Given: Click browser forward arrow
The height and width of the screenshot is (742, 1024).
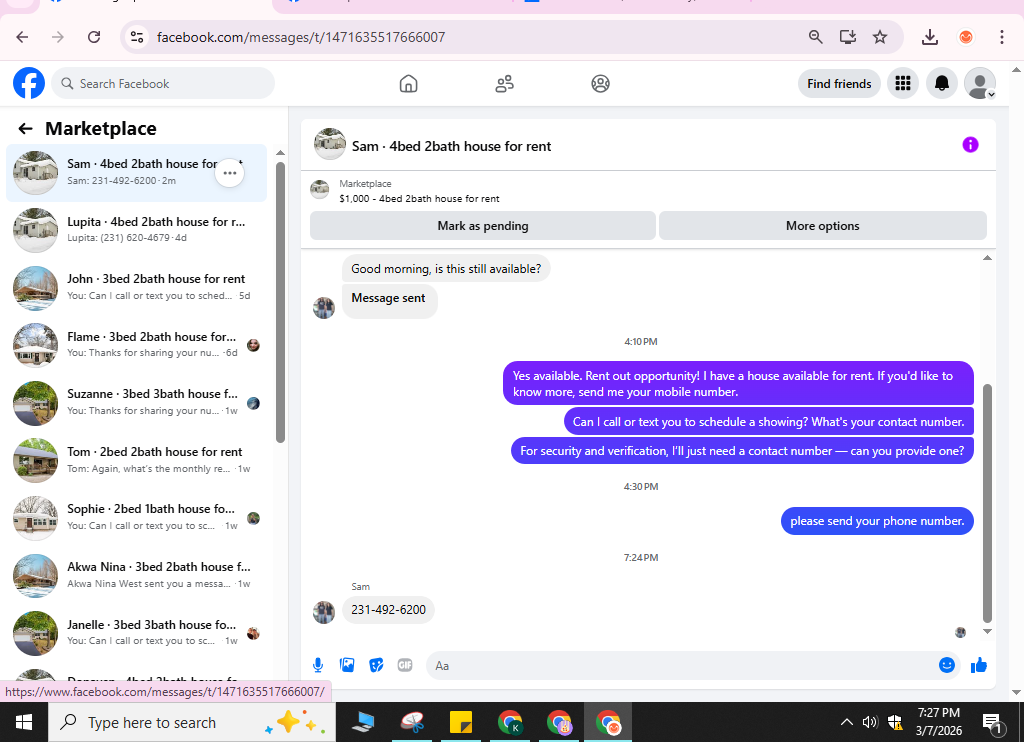Looking at the screenshot, I should 58,37.
